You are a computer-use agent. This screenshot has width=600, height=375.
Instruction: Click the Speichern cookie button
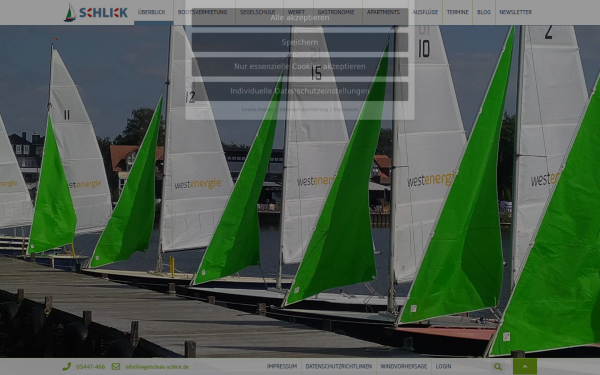pyautogui.click(x=300, y=42)
